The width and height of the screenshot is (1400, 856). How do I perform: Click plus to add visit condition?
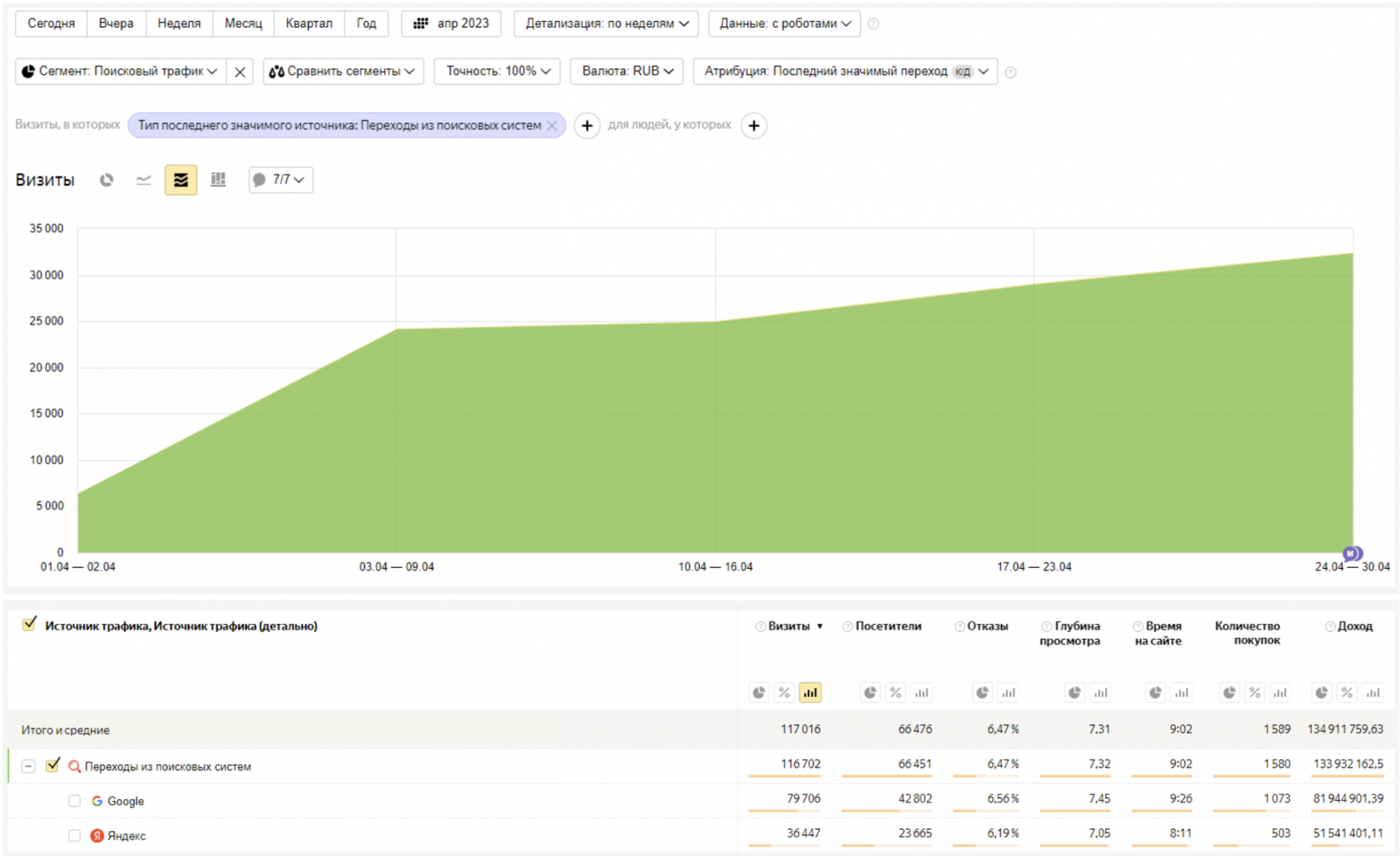(x=587, y=126)
